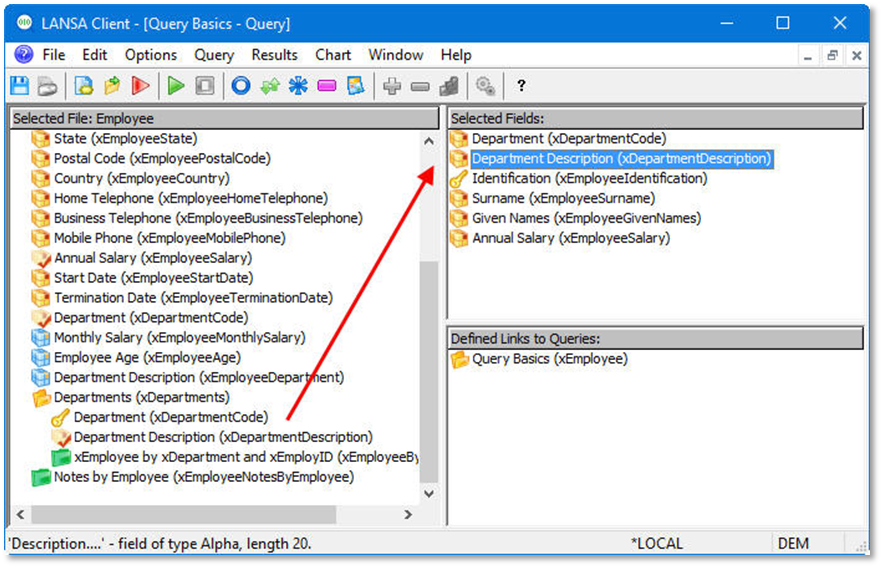Select State (xEmployeeState) field
Screen dimensions: 882x567
125,138
